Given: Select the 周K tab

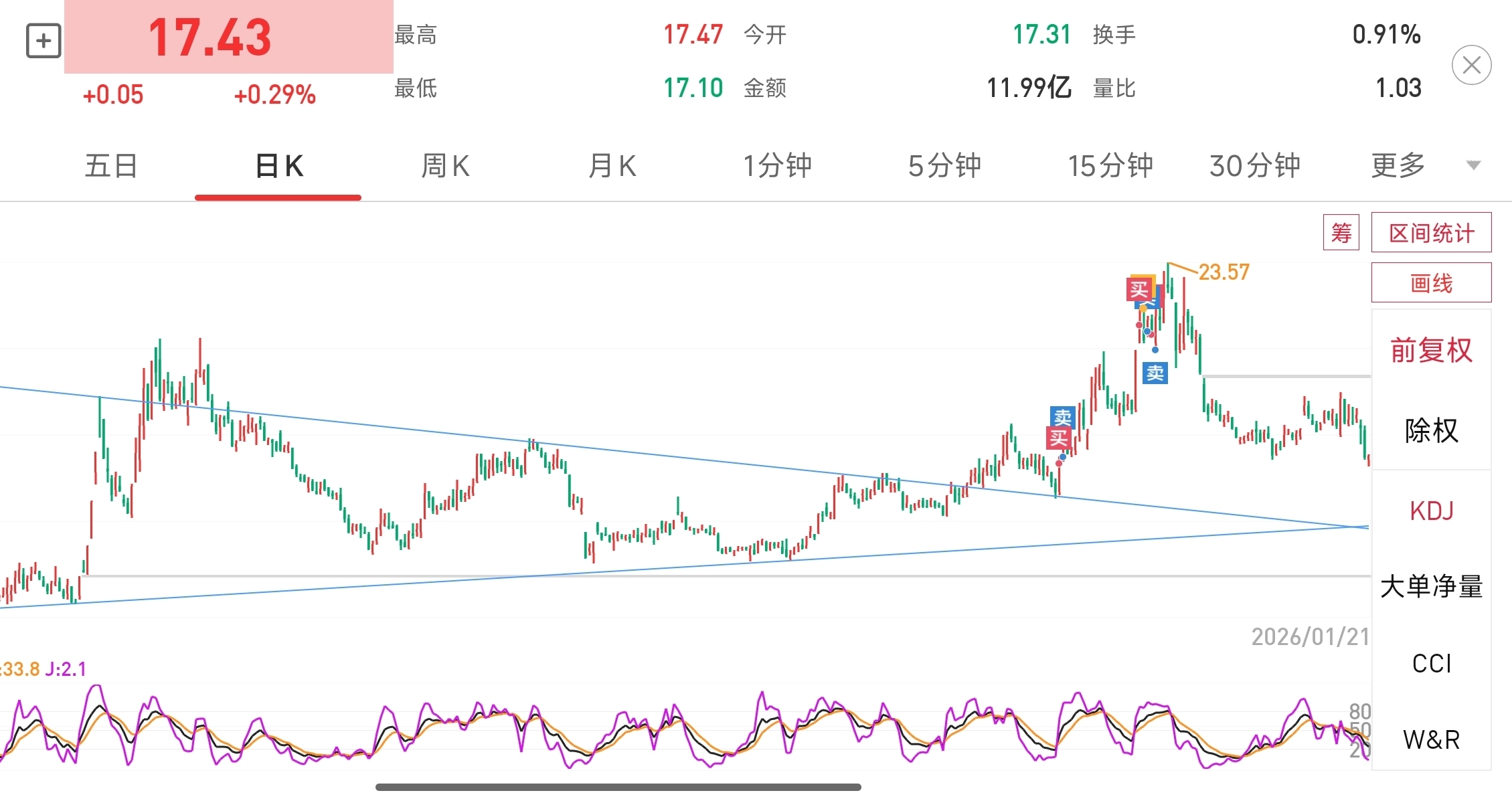Looking at the screenshot, I should click(445, 165).
